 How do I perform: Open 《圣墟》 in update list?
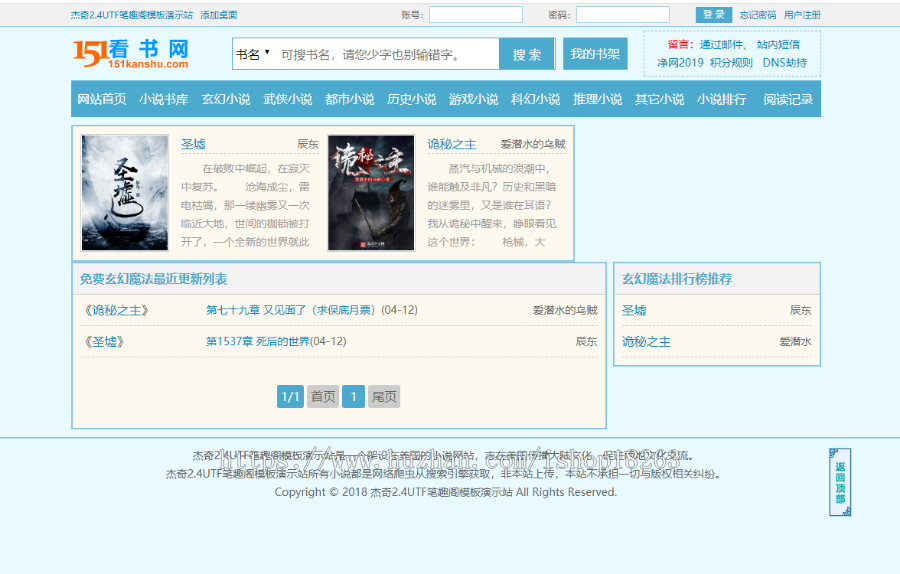click(x=104, y=342)
